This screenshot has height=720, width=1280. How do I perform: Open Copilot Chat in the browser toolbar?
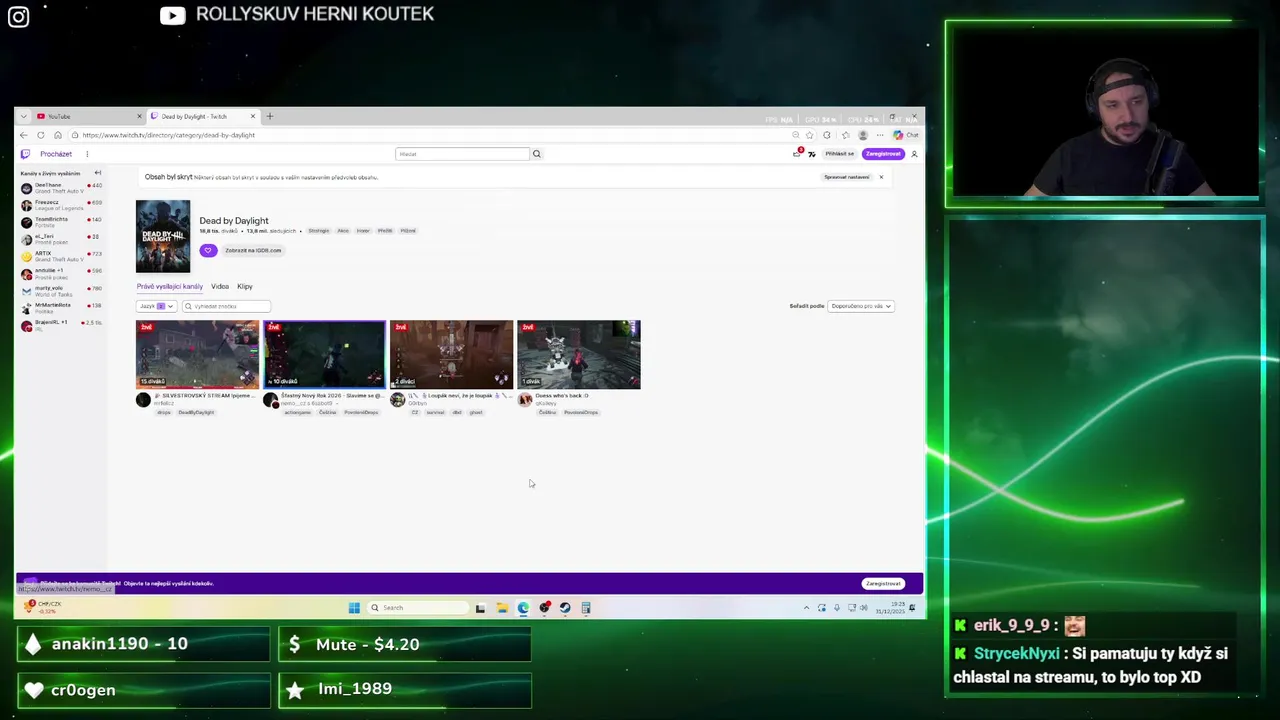tap(906, 135)
